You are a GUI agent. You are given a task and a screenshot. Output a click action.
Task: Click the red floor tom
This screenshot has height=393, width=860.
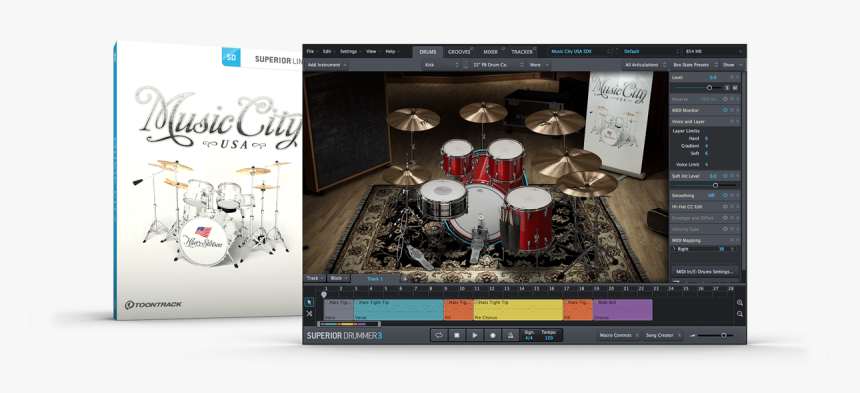528,218
